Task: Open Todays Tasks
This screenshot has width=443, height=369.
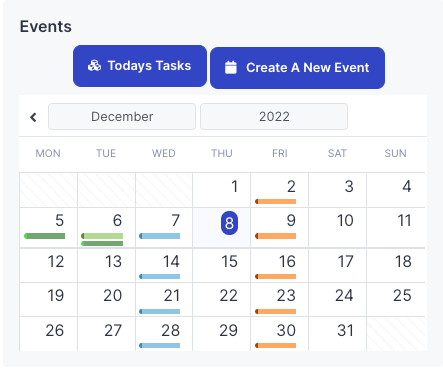Action: click(x=140, y=66)
